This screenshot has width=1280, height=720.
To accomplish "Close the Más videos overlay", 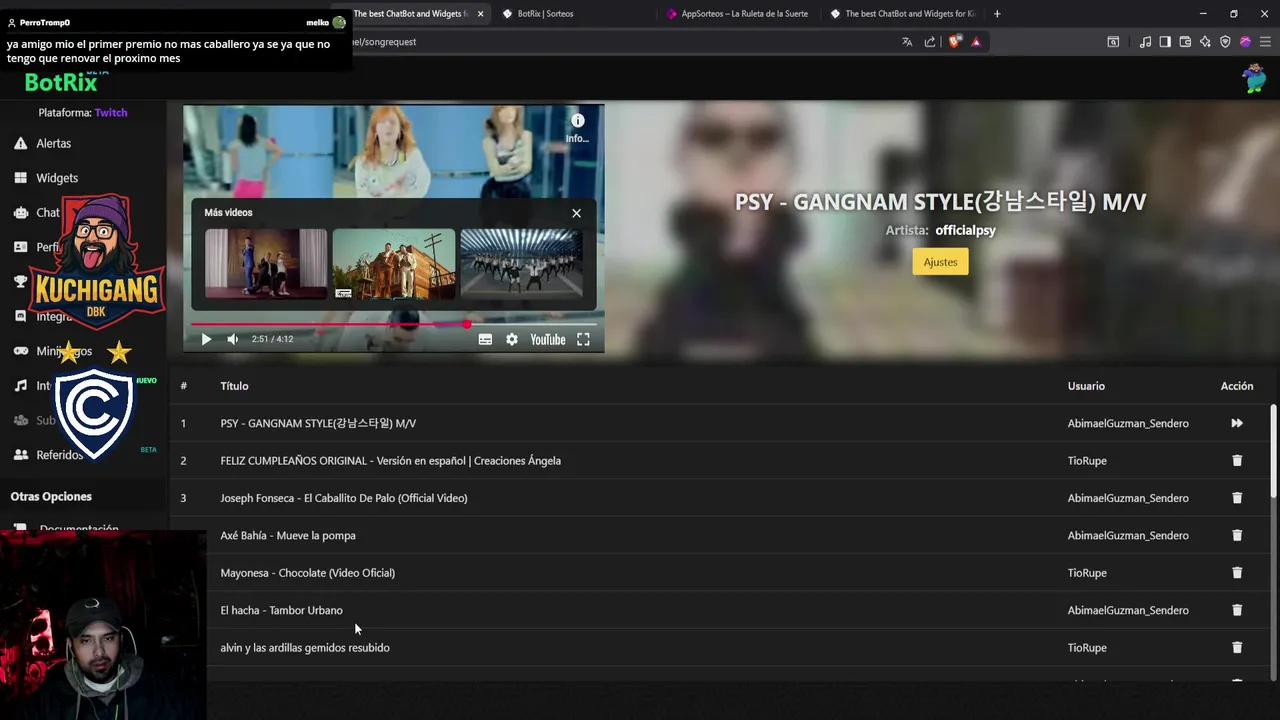I will [576, 213].
